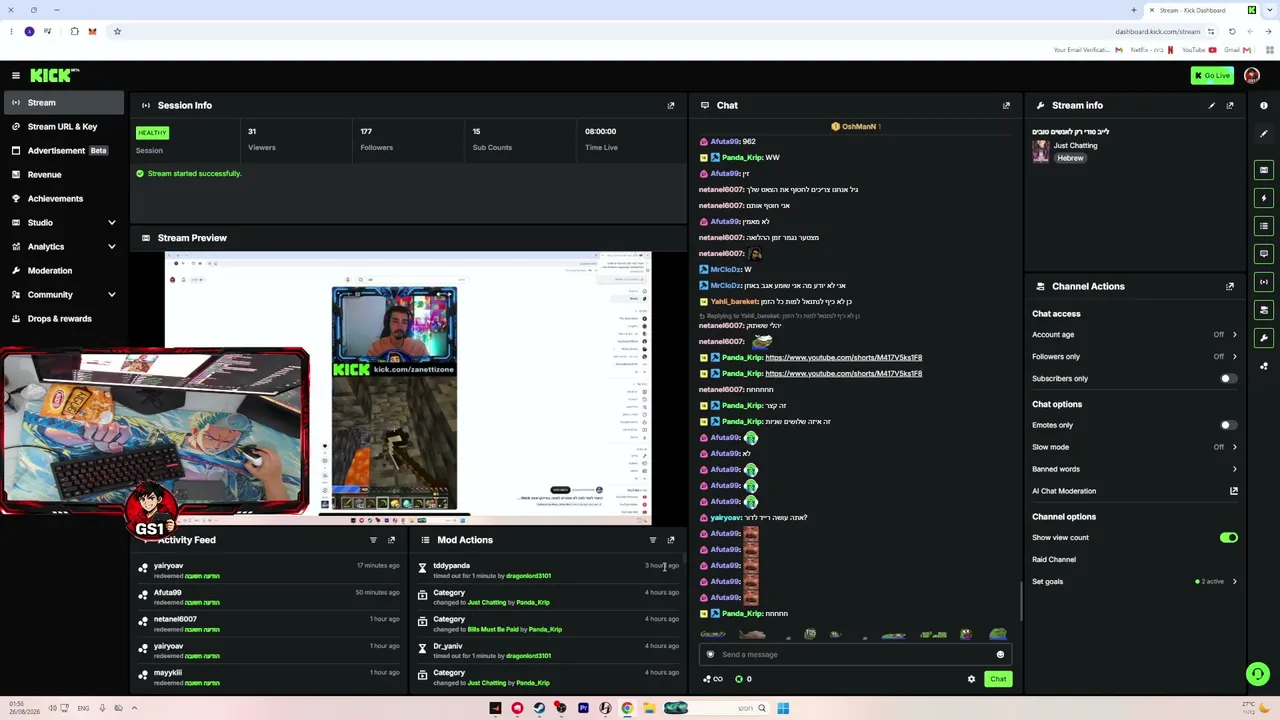The width and height of the screenshot is (1280, 720).
Task: Open Stream URL & Key page
Action: [62, 127]
